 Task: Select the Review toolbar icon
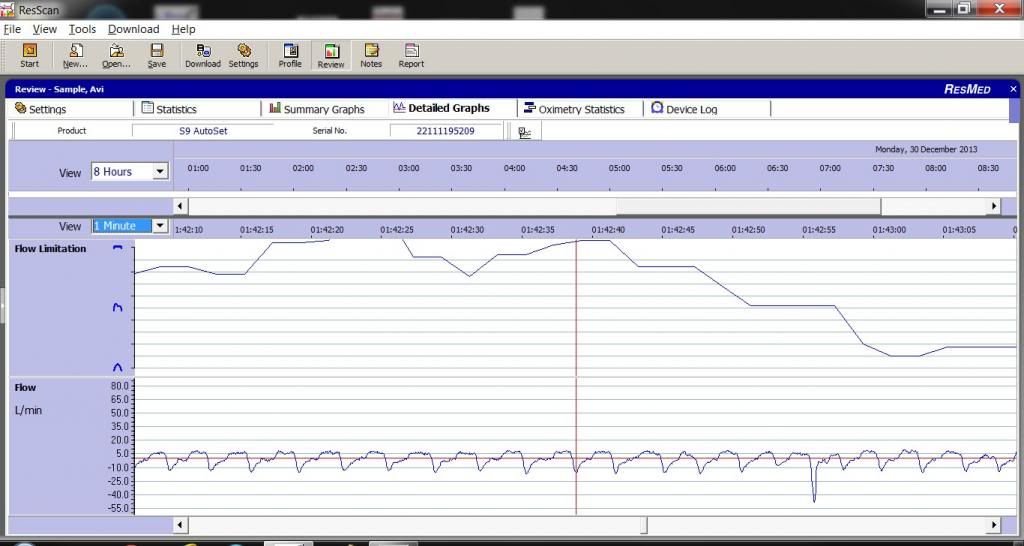pos(331,56)
